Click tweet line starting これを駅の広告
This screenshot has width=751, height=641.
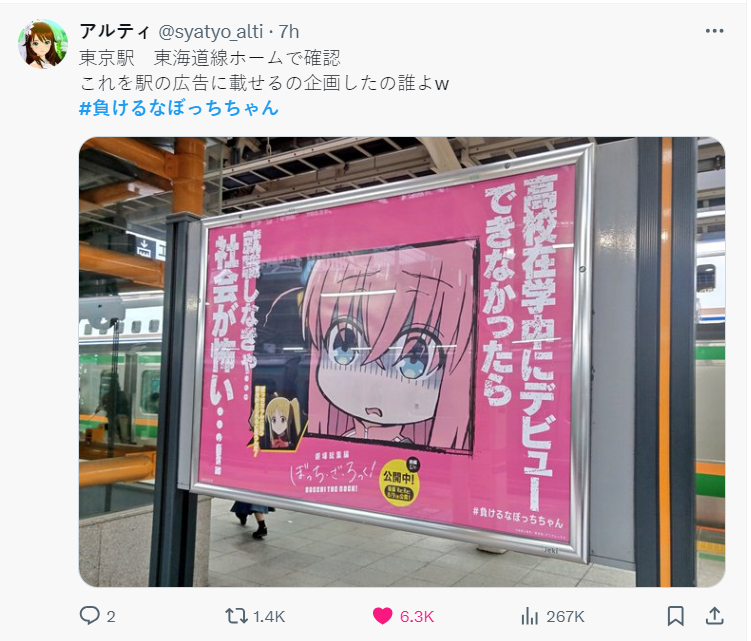click(x=264, y=83)
